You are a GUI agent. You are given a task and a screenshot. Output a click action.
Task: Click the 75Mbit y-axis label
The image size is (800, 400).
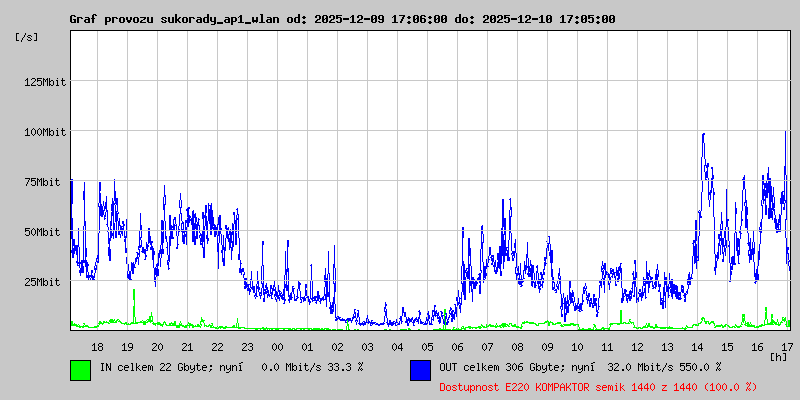pyautogui.click(x=42, y=182)
